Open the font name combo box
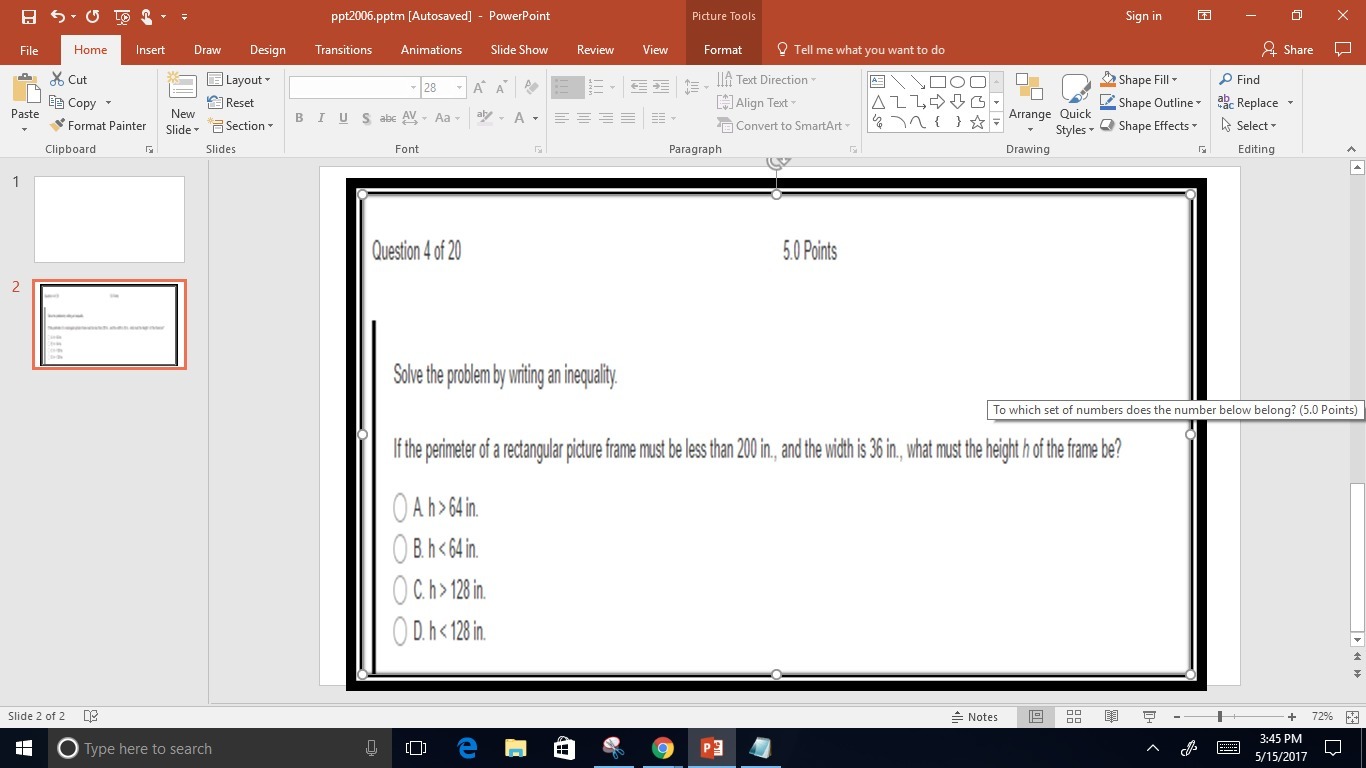 click(x=354, y=88)
